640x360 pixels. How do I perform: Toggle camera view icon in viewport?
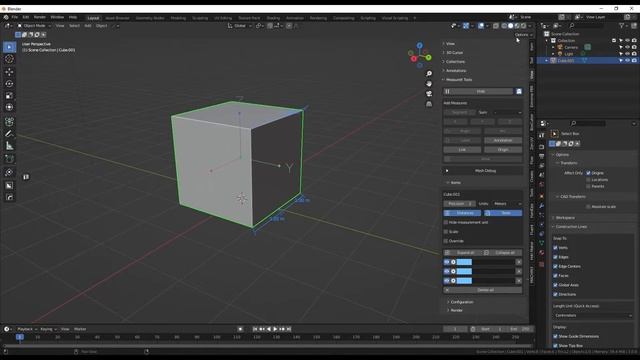[x=429, y=94]
